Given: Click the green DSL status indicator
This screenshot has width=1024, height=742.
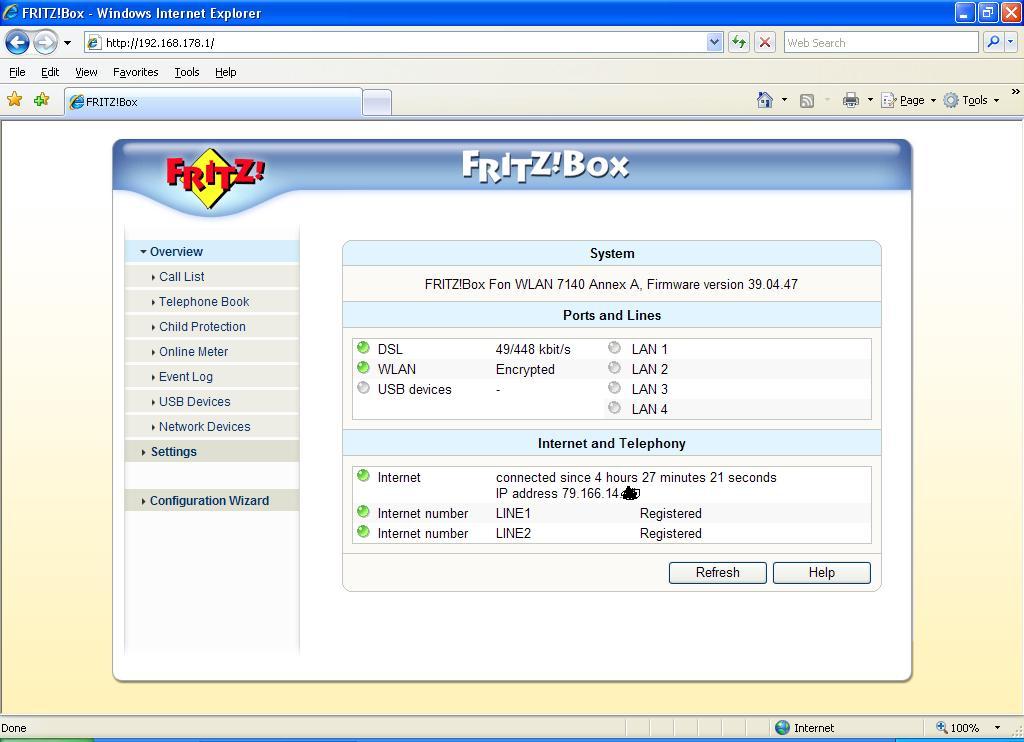Looking at the screenshot, I should 364,347.
